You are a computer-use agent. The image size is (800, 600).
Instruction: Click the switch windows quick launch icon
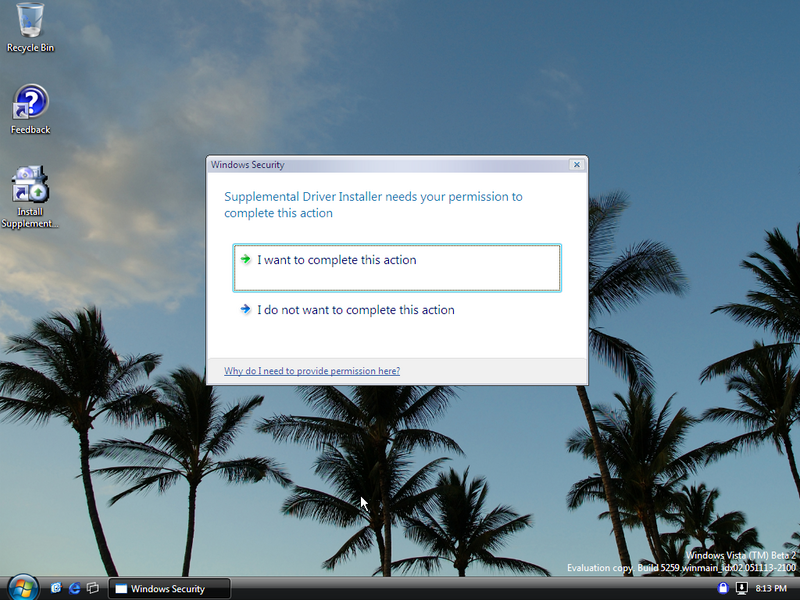(93, 588)
